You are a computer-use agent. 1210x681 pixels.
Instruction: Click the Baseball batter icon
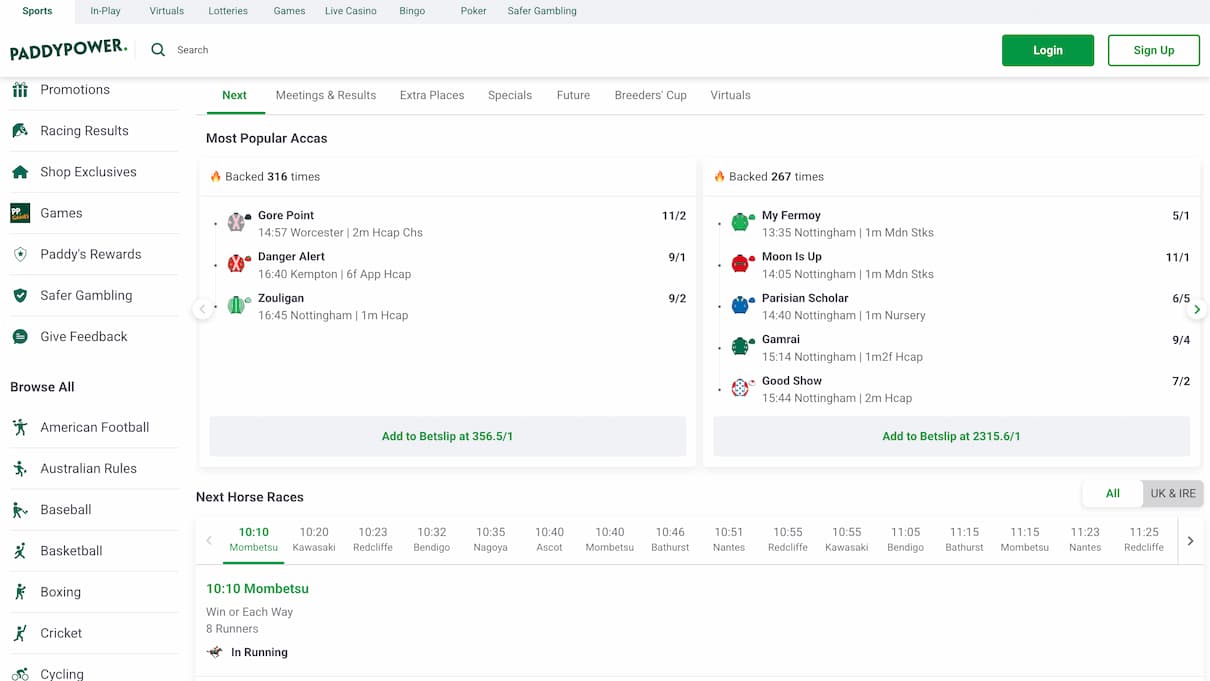pyautogui.click(x=20, y=510)
